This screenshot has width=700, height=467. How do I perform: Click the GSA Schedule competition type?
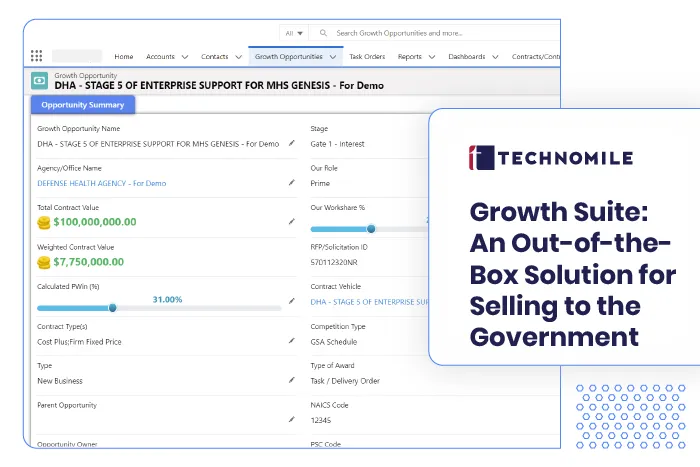point(333,342)
